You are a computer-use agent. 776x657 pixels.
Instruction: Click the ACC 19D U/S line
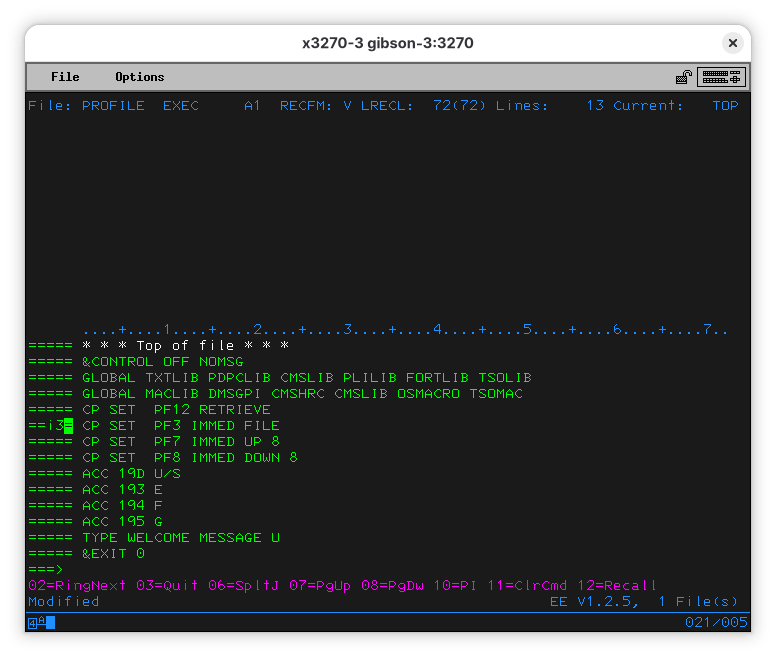pos(131,474)
